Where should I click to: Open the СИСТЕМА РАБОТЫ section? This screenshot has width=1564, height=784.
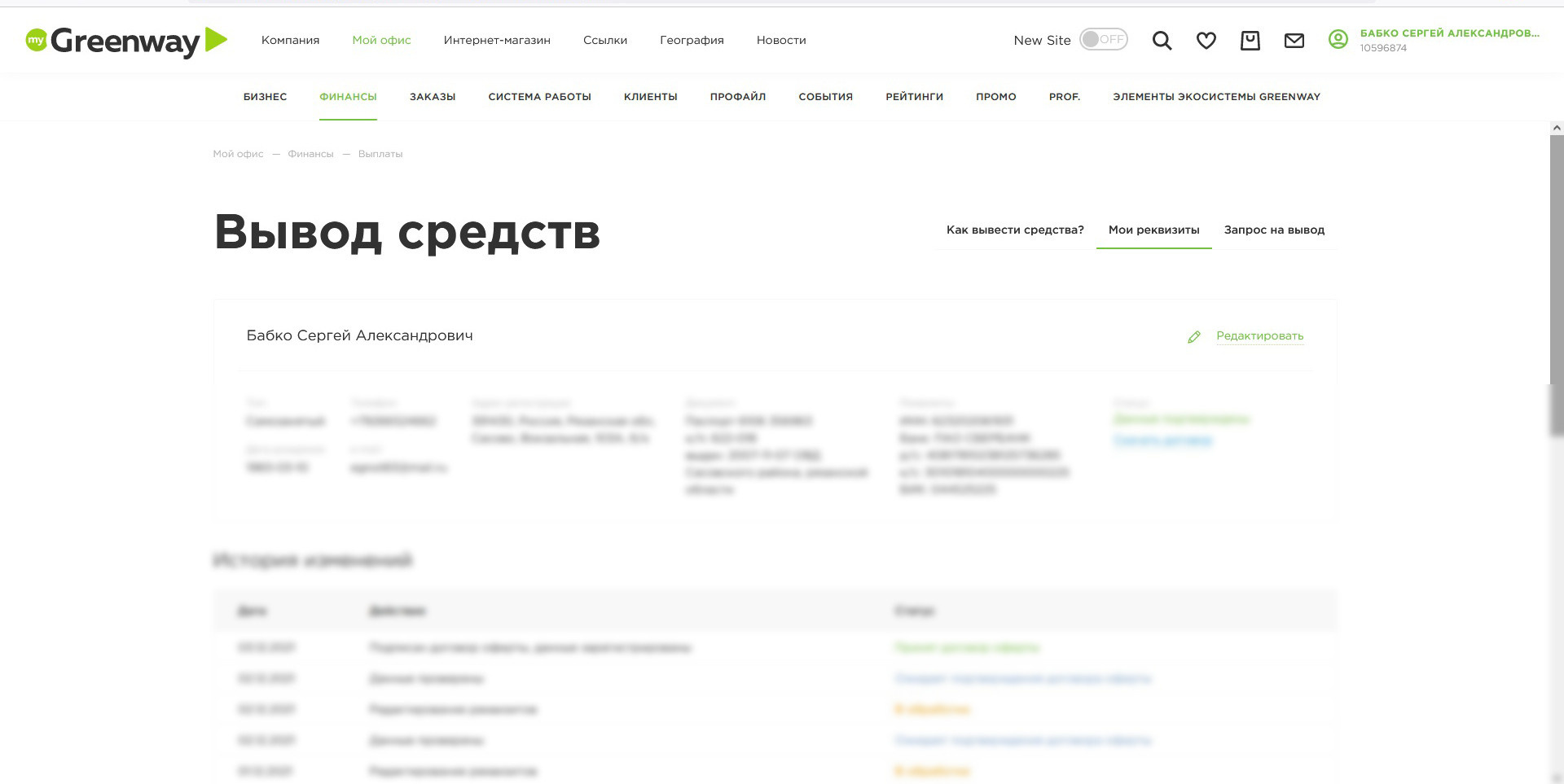[540, 97]
